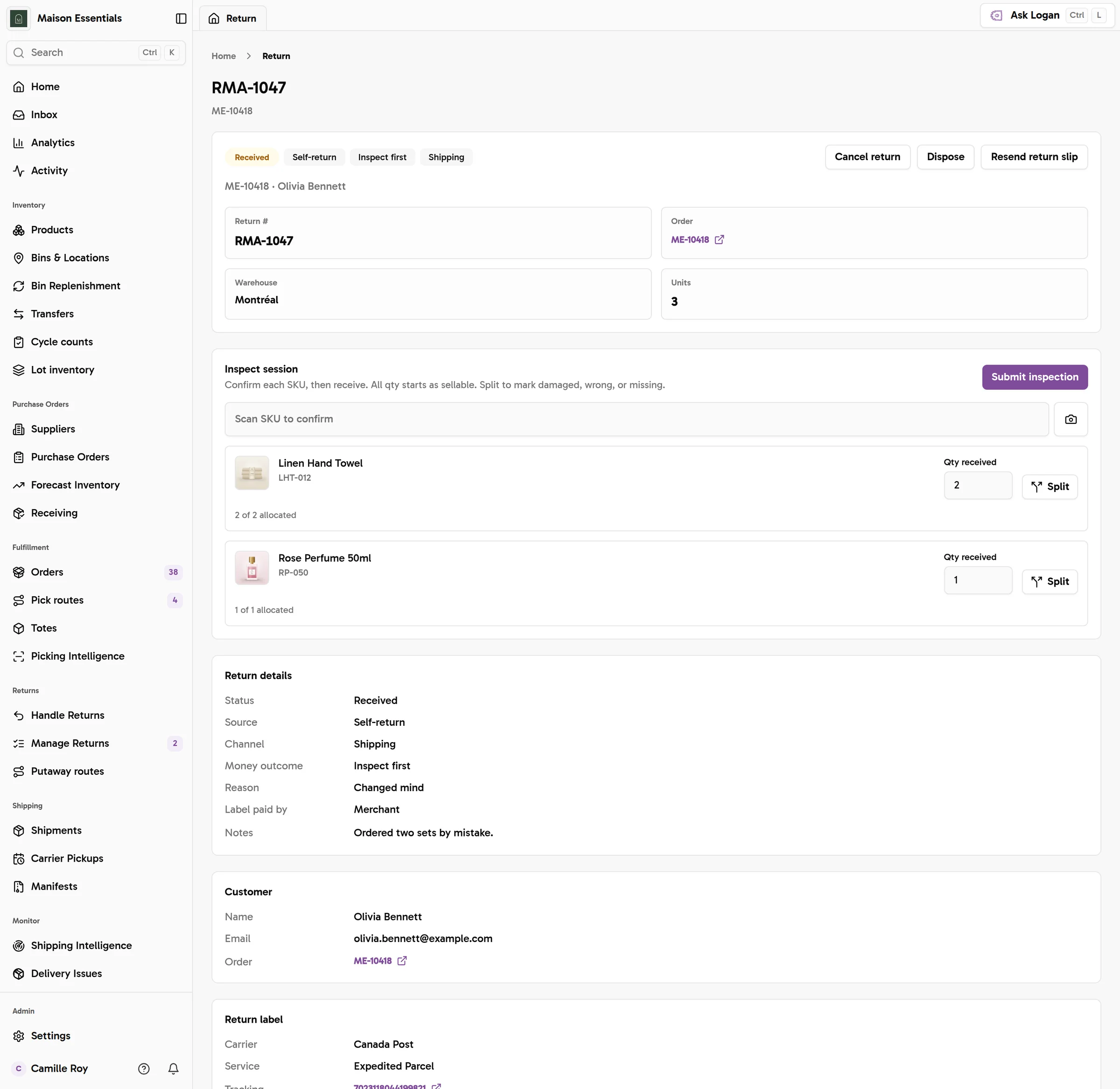The image size is (1120, 1089).
Task: Split the Rose Perfume 50ml quantity
Action: click(1049, 582)
